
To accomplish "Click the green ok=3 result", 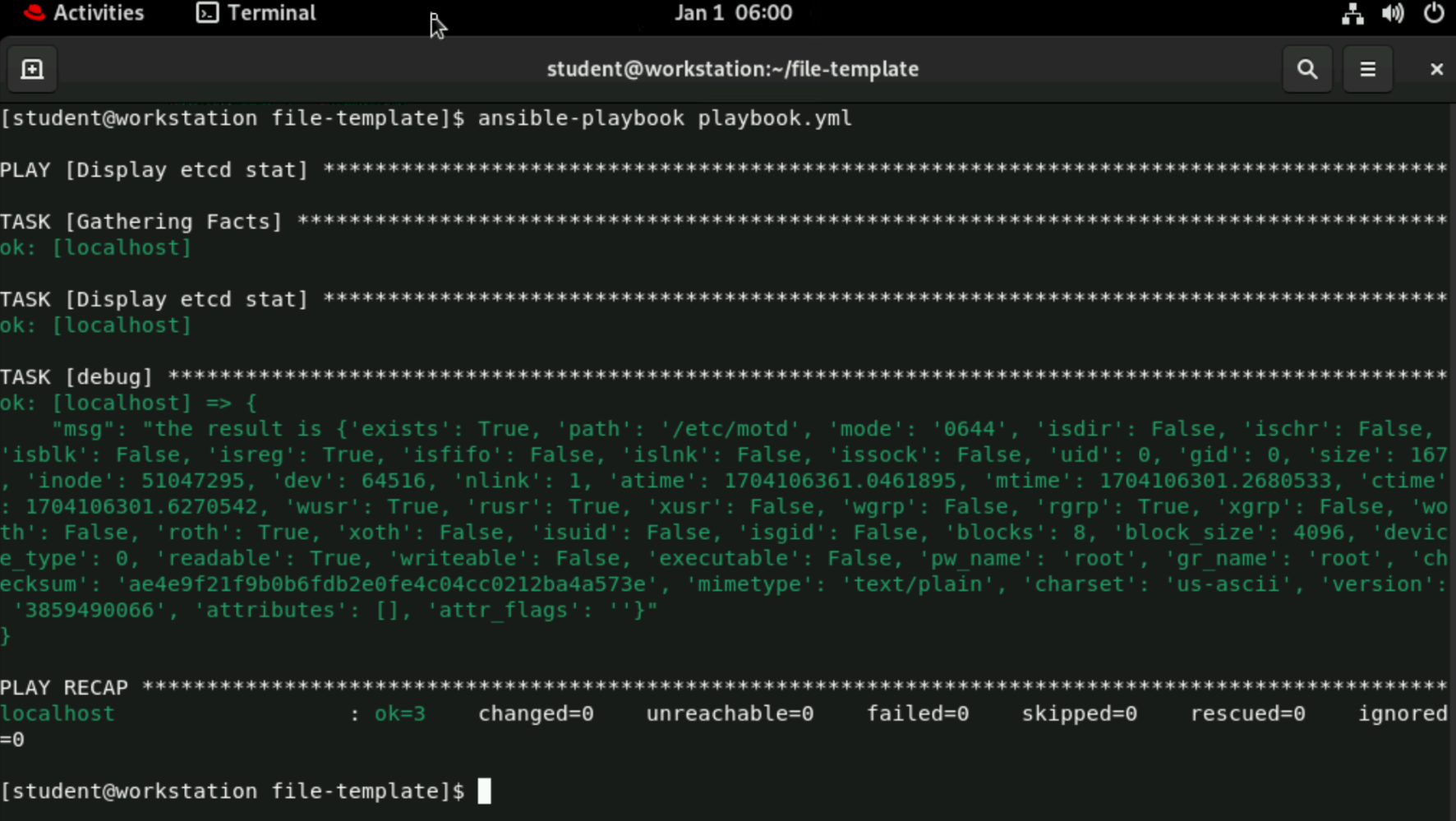I will tap(400, 713).
